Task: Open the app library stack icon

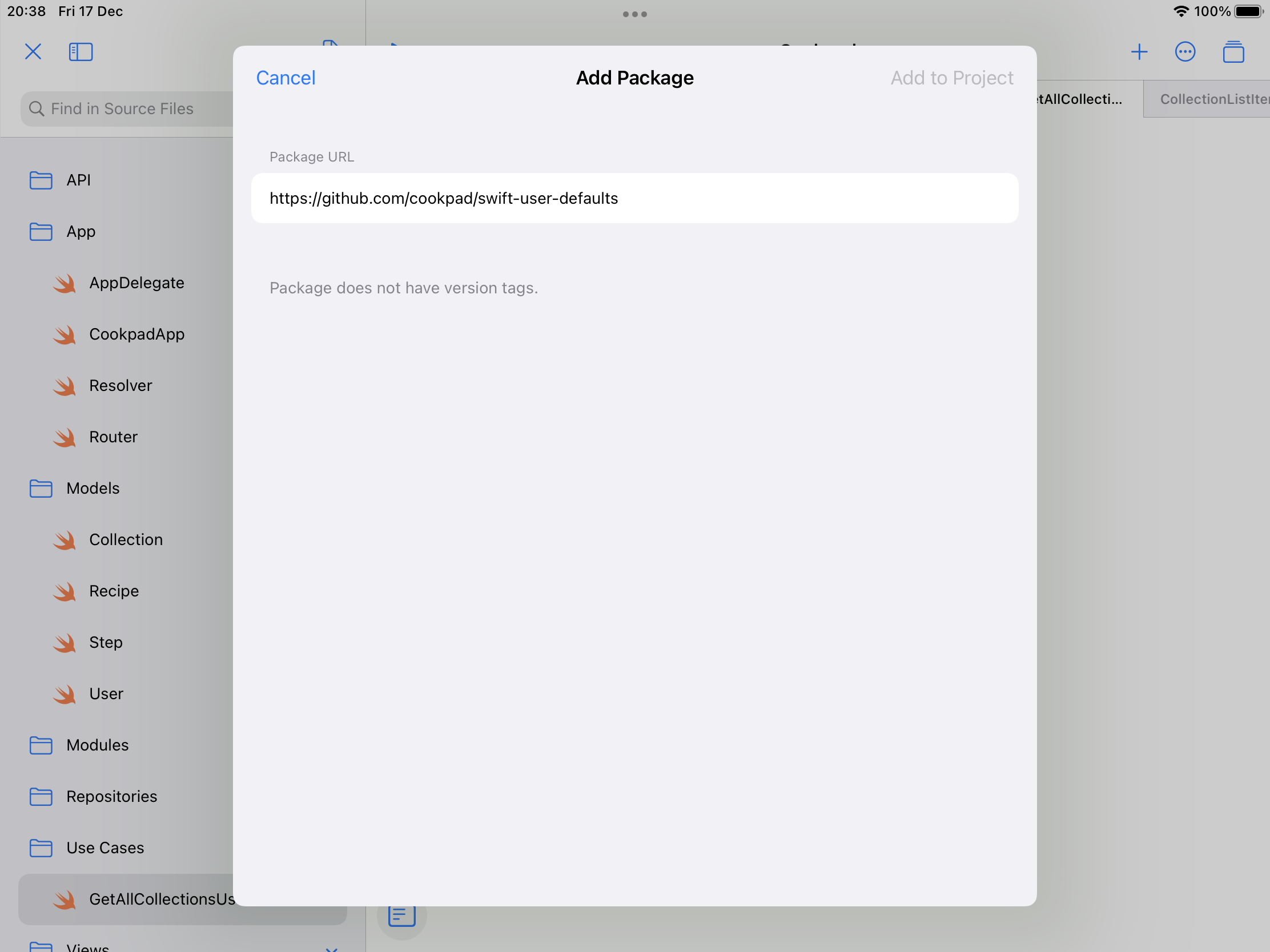Action: coord(1233,52)
